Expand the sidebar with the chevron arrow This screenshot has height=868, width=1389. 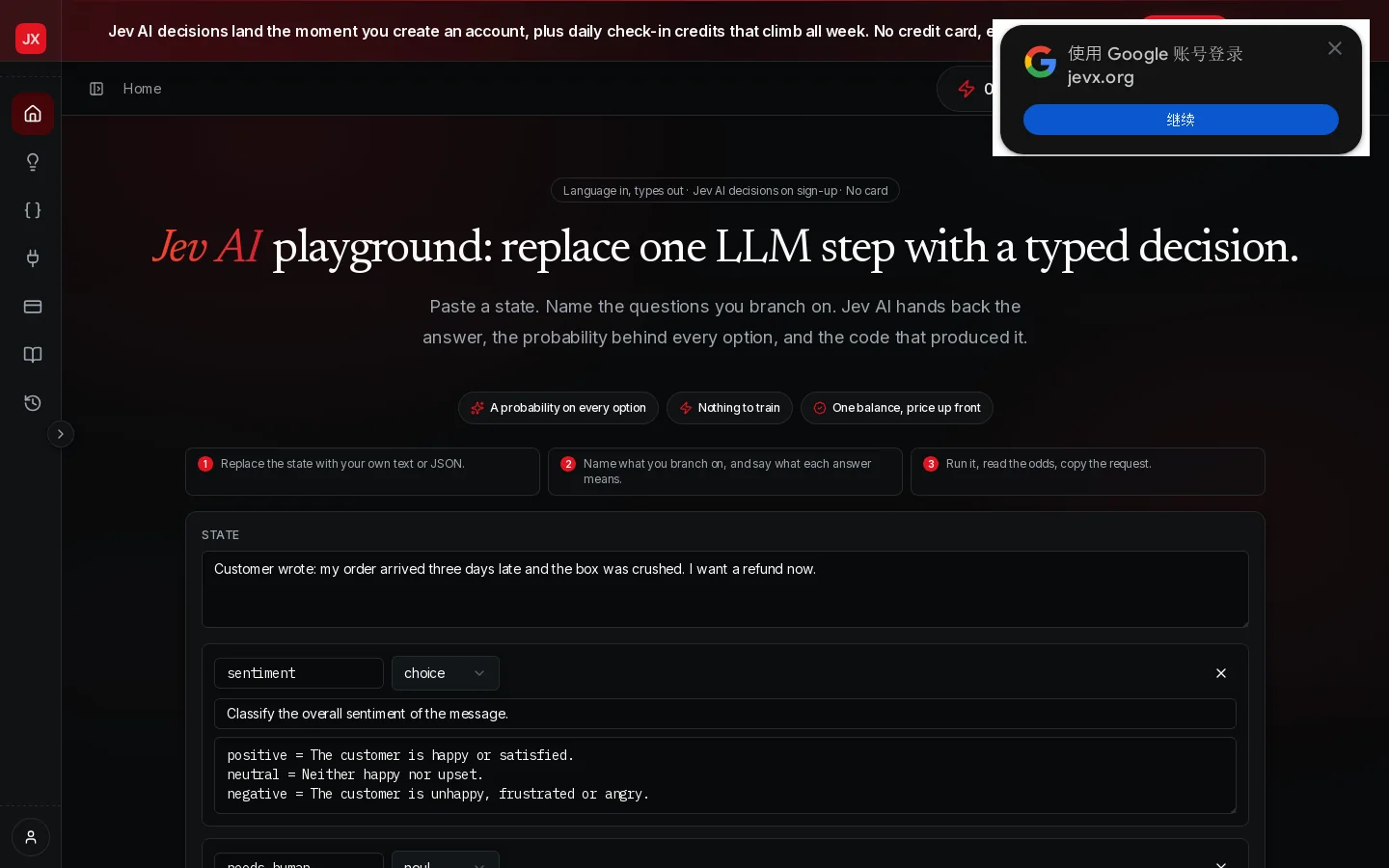61,434
